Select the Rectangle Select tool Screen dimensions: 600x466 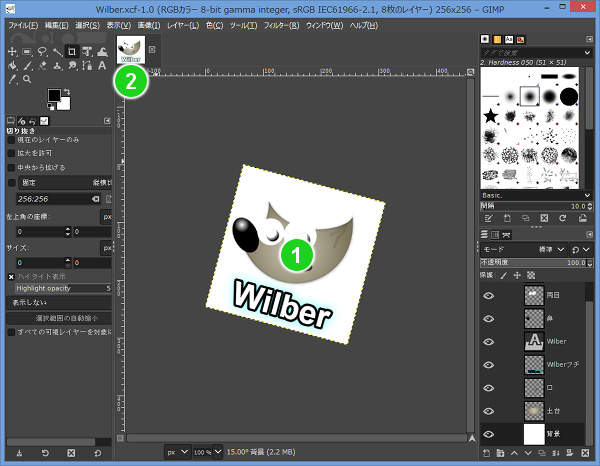tap(27, 51)
